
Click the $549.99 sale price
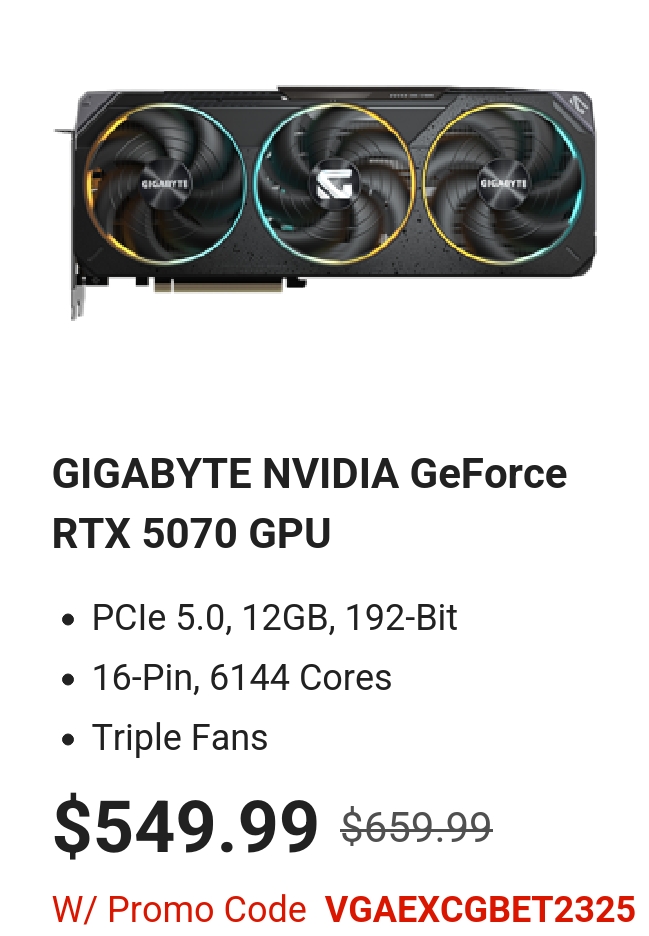[x=185, y=826]
